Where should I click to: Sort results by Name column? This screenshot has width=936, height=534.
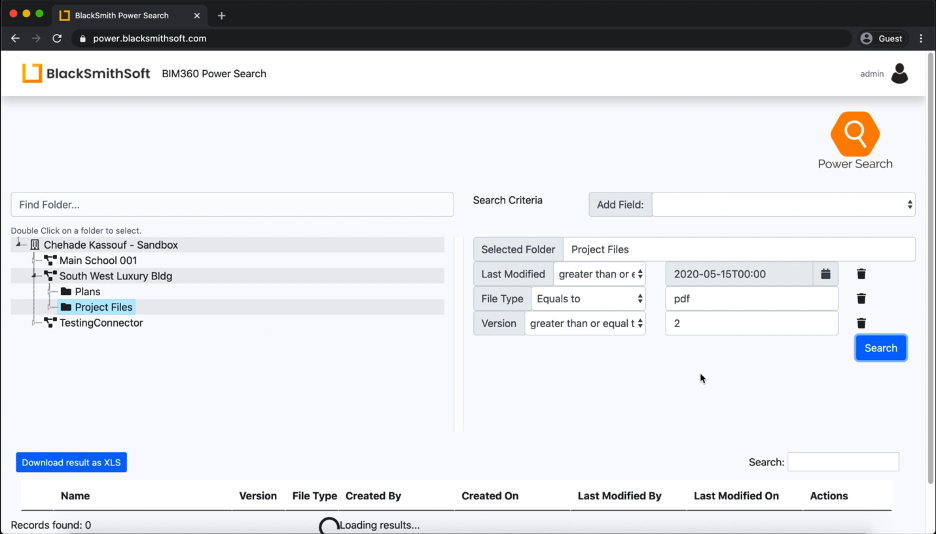75,496
